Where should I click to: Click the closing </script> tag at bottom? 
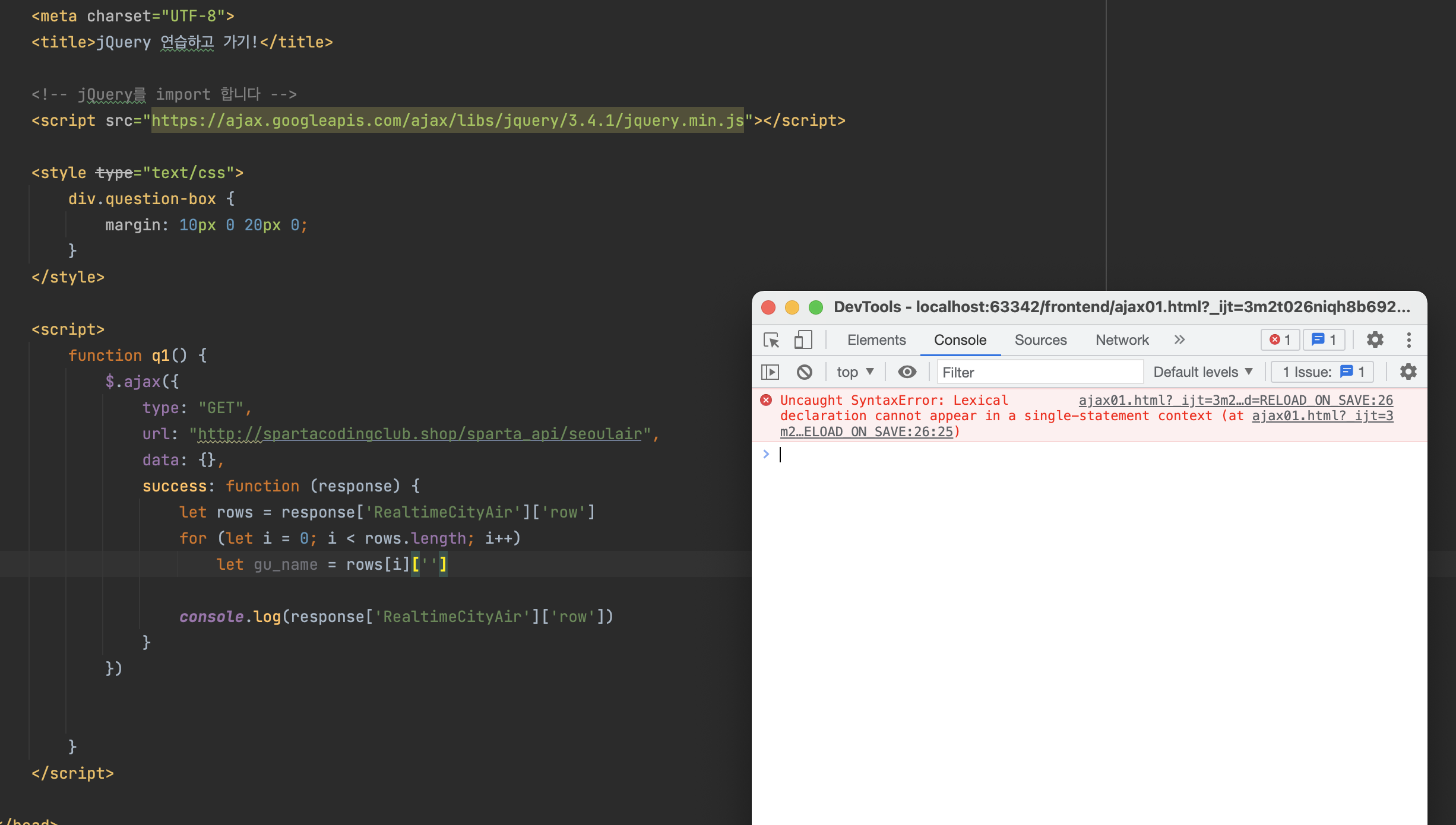[x=72, y=773]
